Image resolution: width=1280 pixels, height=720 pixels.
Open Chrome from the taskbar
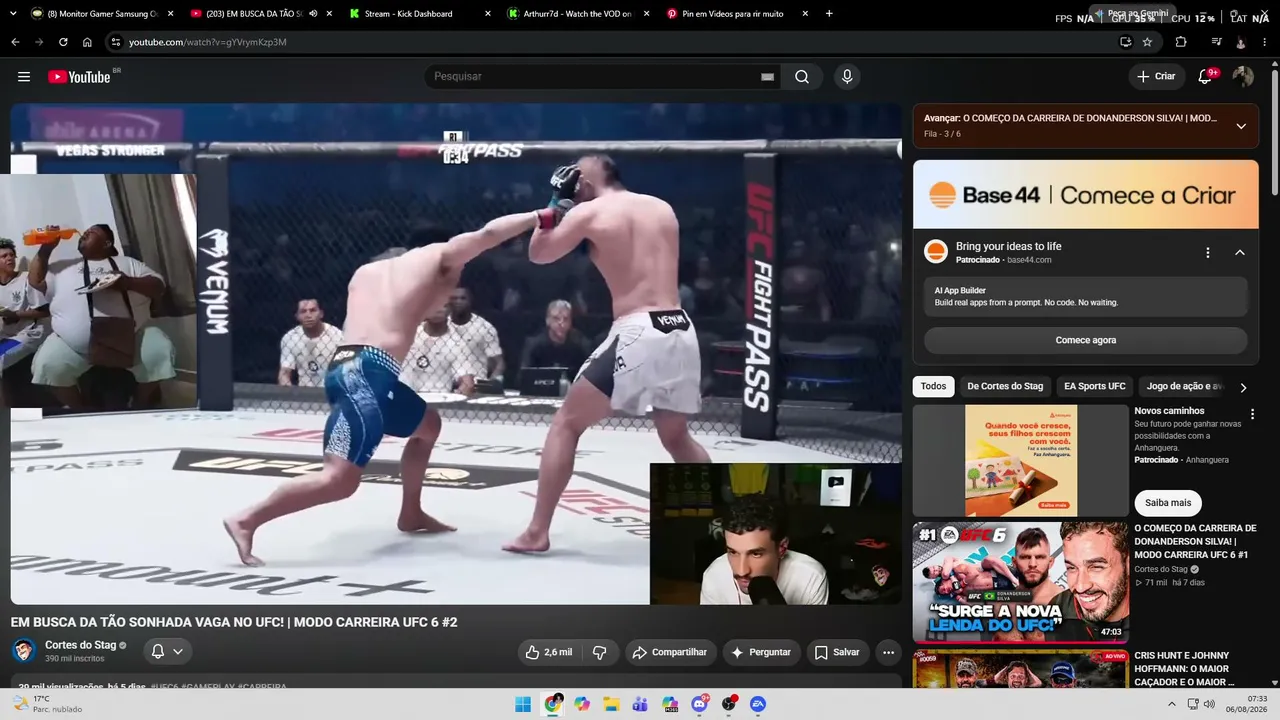pos(553,704)
